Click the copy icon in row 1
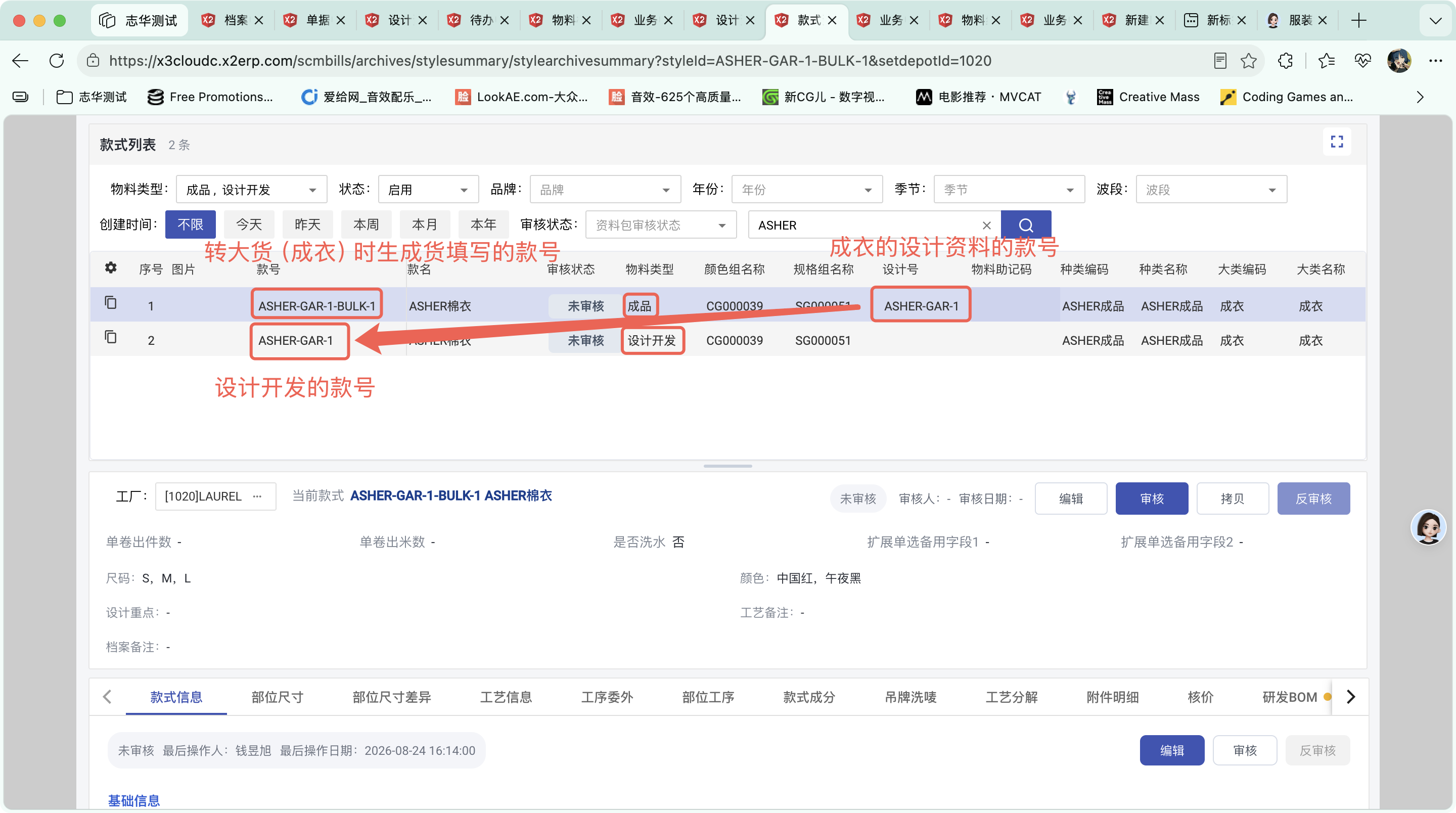Viewport: 1456px width, 813px height. [111, 303]
